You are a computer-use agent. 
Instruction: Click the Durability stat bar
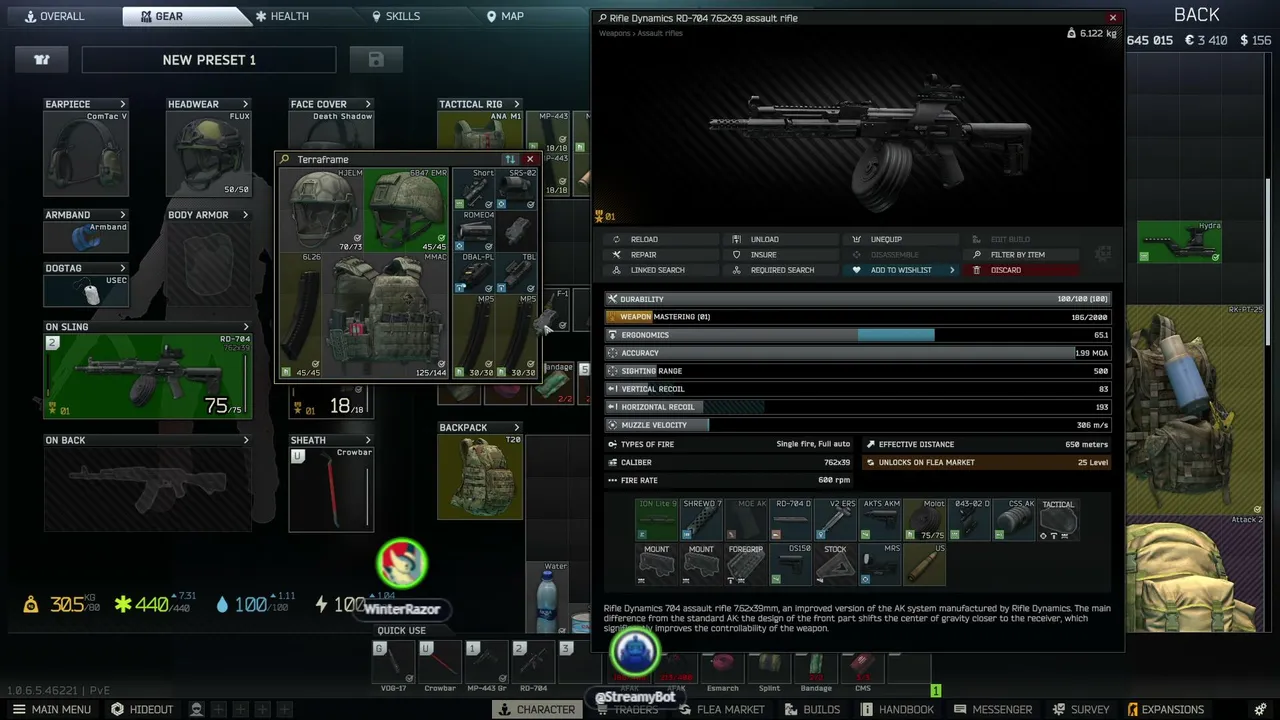coord(858,299)
